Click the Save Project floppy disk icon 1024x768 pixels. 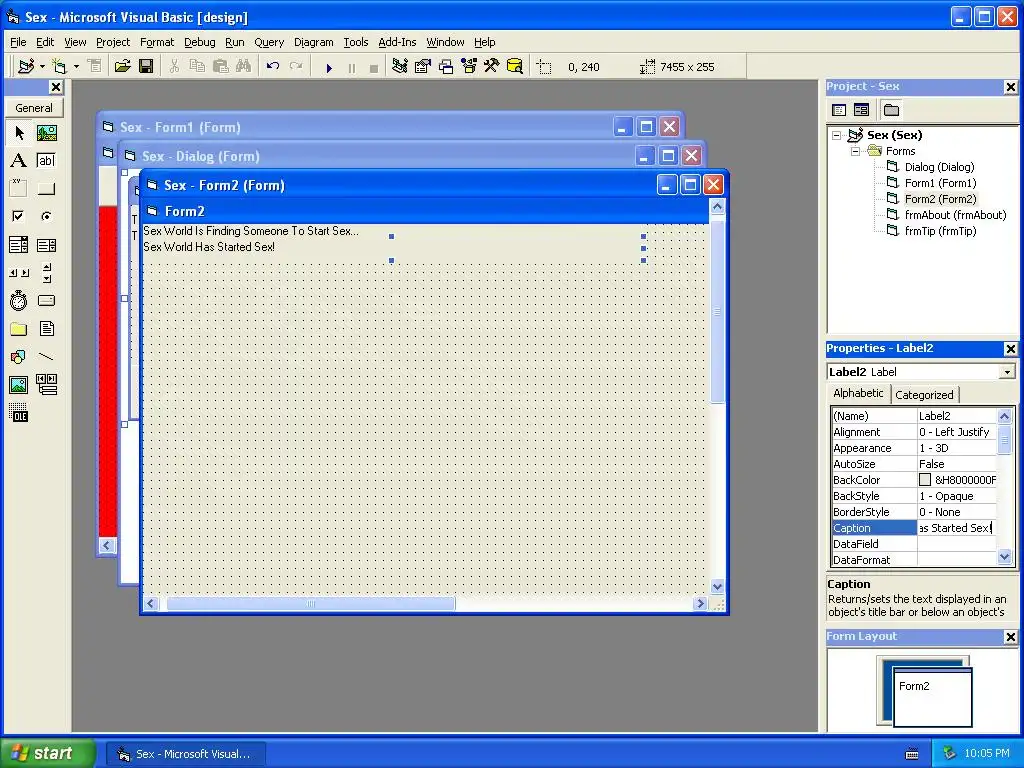(146, 67)
